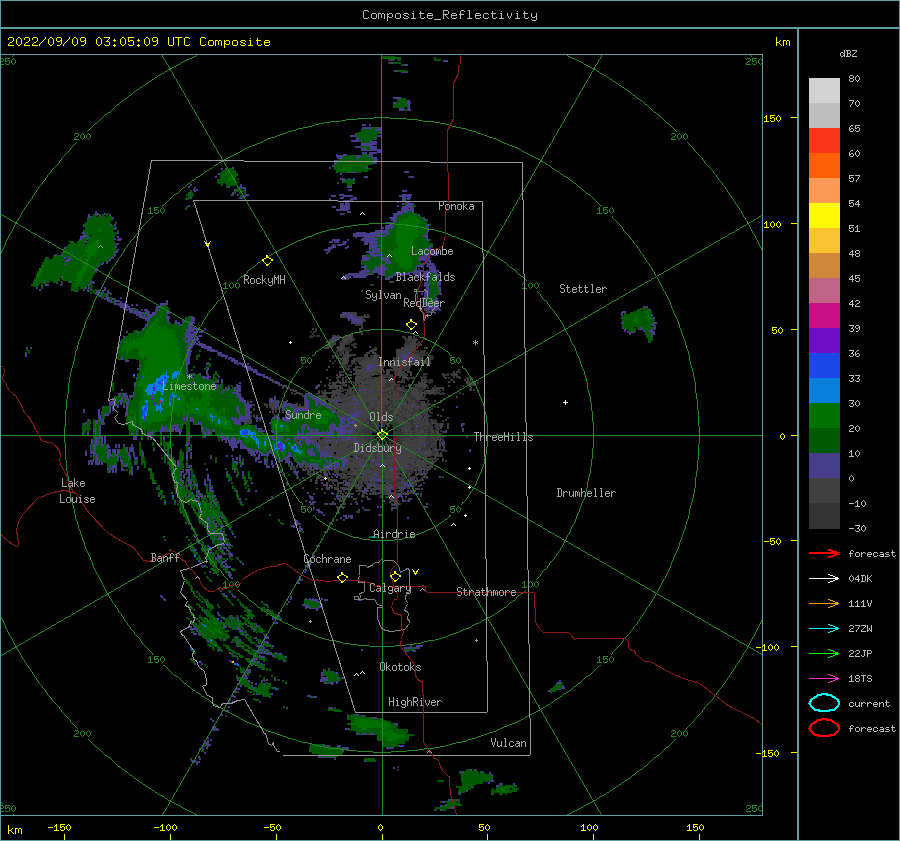Click the red forecast arrow in legend

point(824,553)
